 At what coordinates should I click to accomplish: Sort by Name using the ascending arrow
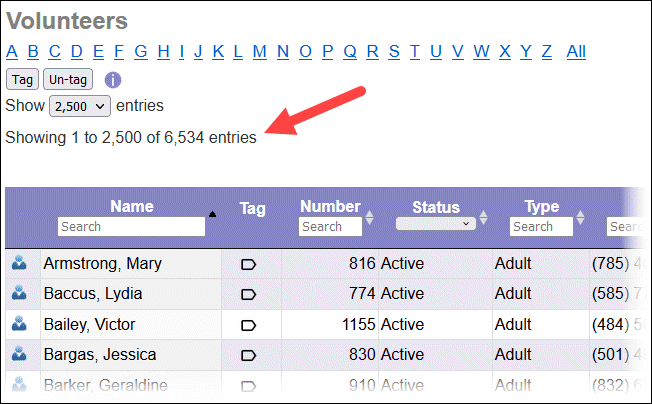[211, 214]
